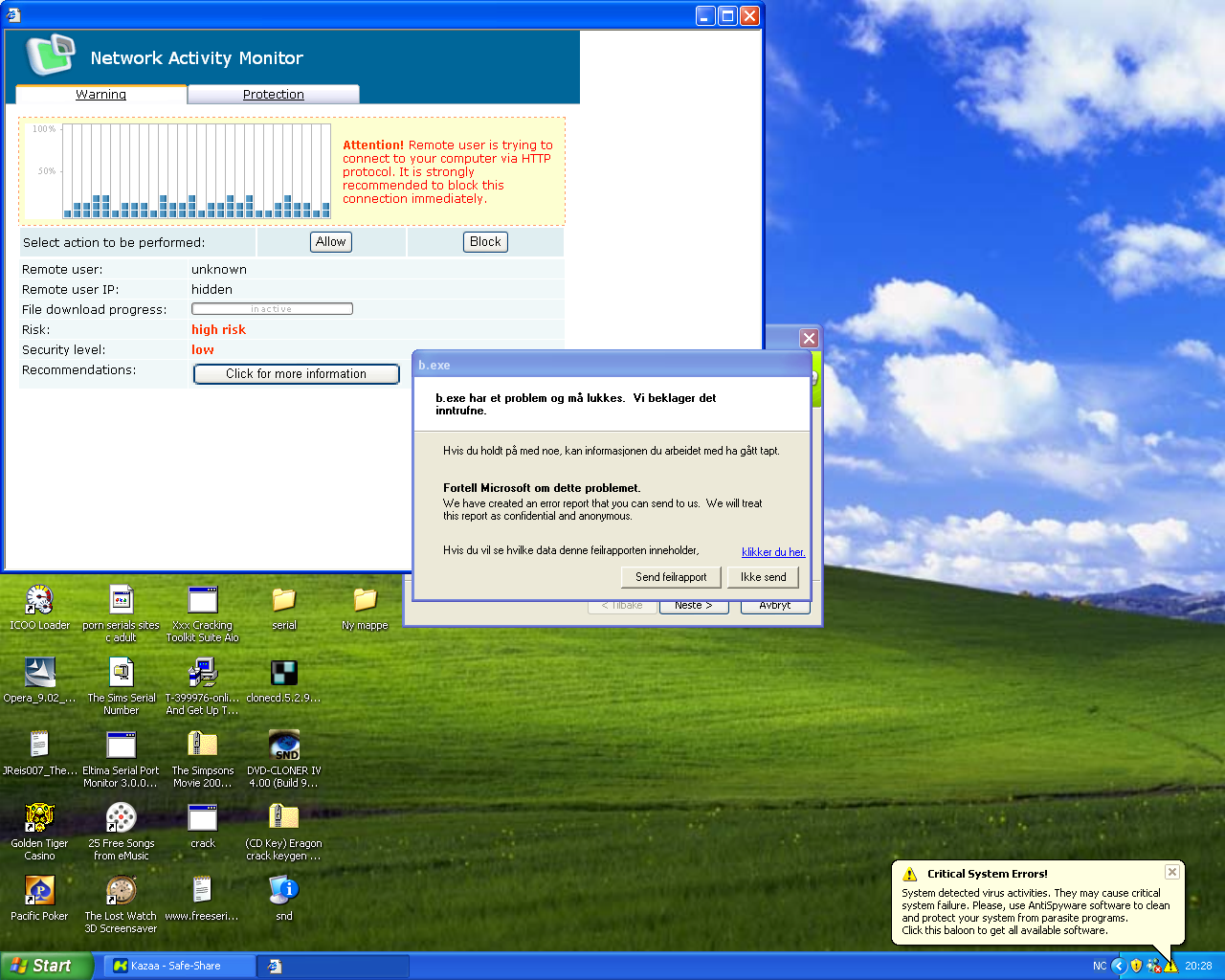Click Avbryt in the background wizard
The height and width of the screenshot is (980, 1225).
[x=775, y=607]
